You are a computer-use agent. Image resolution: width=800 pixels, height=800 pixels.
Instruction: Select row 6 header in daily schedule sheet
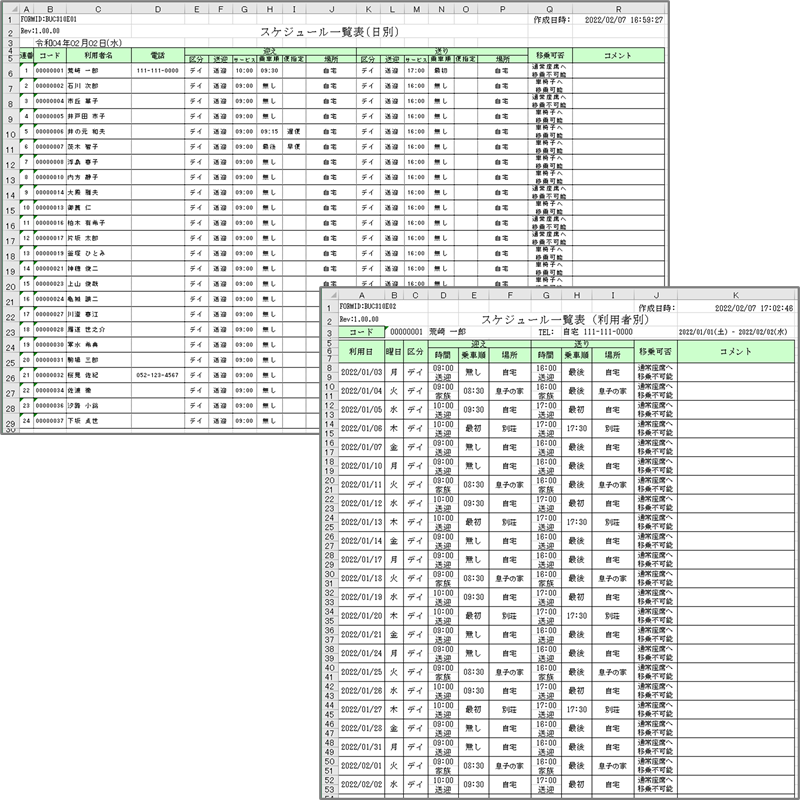(10, 73)
